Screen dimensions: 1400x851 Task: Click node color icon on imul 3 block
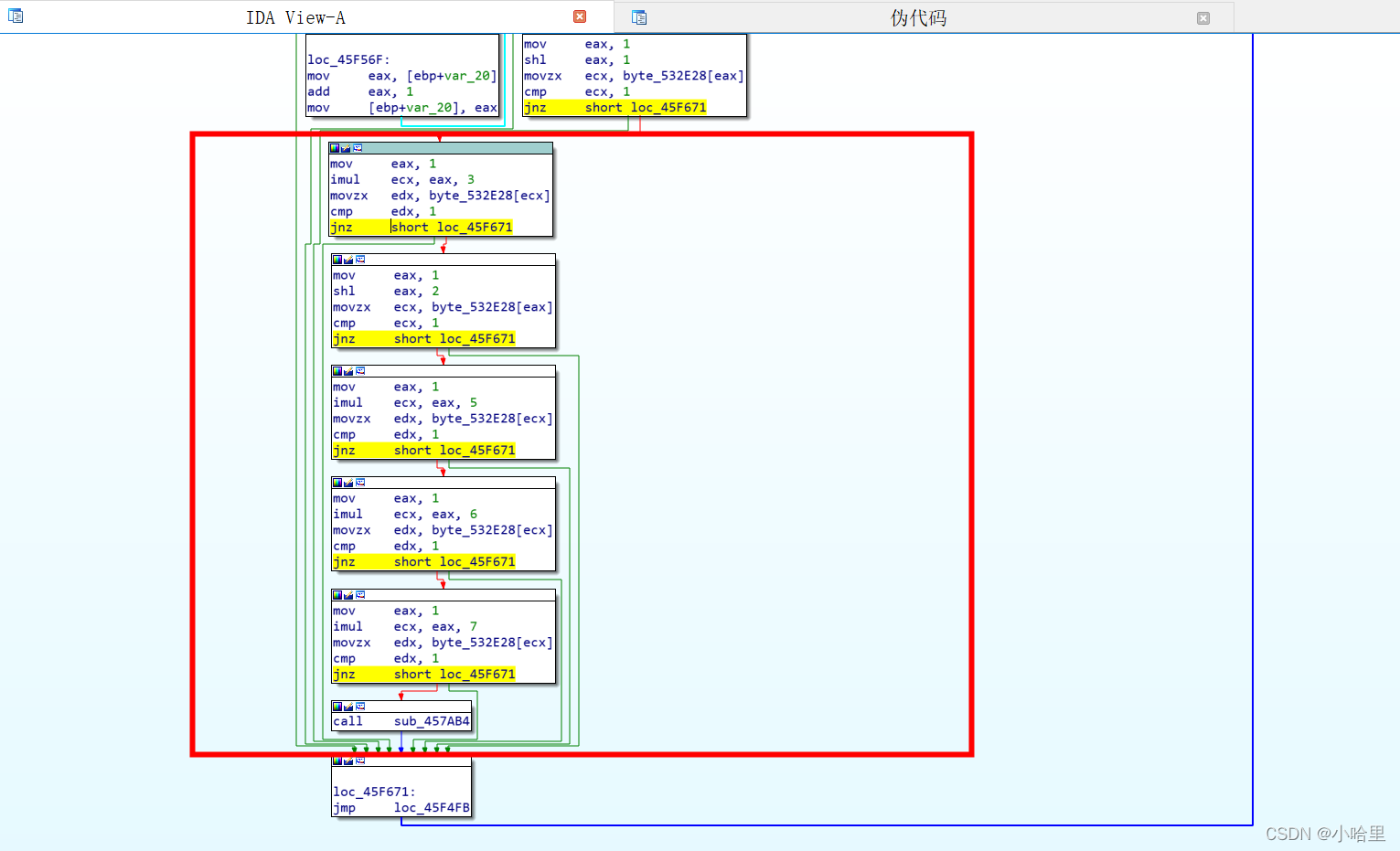point(335,148)
